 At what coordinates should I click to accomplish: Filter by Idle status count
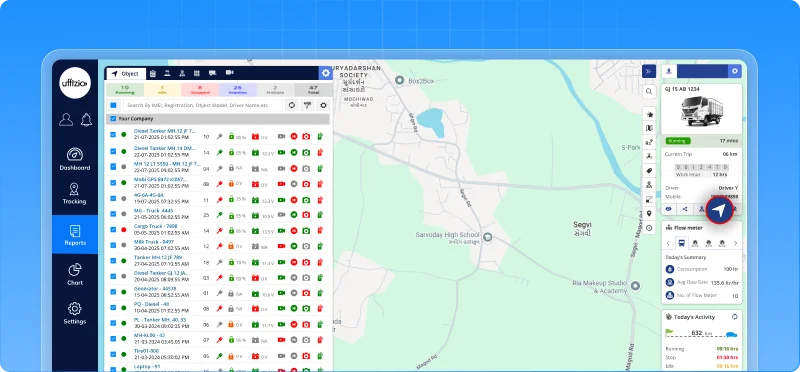coord(162,90)
